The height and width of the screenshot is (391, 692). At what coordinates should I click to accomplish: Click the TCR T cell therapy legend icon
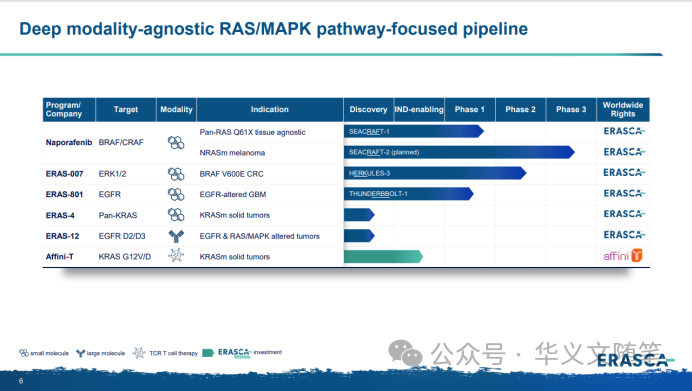[x=139, y=353]
